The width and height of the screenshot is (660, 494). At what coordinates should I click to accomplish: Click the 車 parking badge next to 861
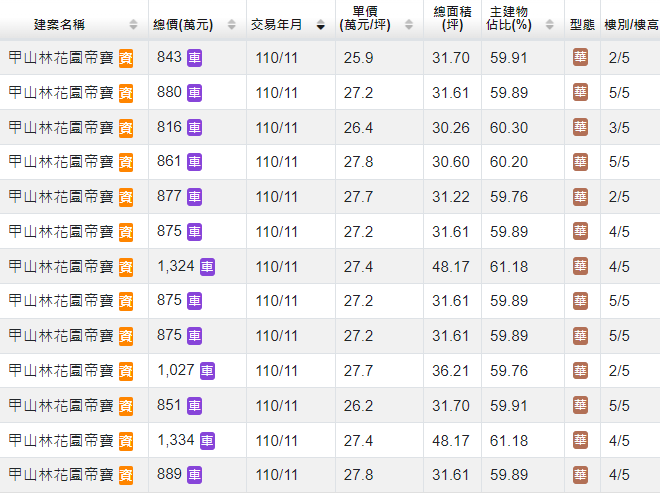[x=194, y=162]
